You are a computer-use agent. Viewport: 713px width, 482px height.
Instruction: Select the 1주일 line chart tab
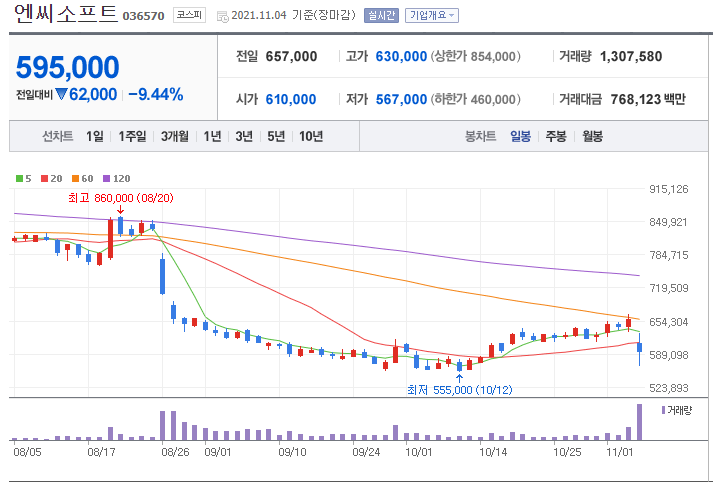(x=132, y=136)
